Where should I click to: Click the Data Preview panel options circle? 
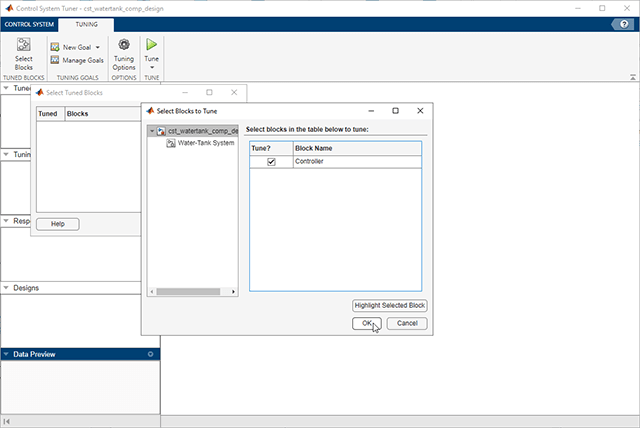[150, 354]
